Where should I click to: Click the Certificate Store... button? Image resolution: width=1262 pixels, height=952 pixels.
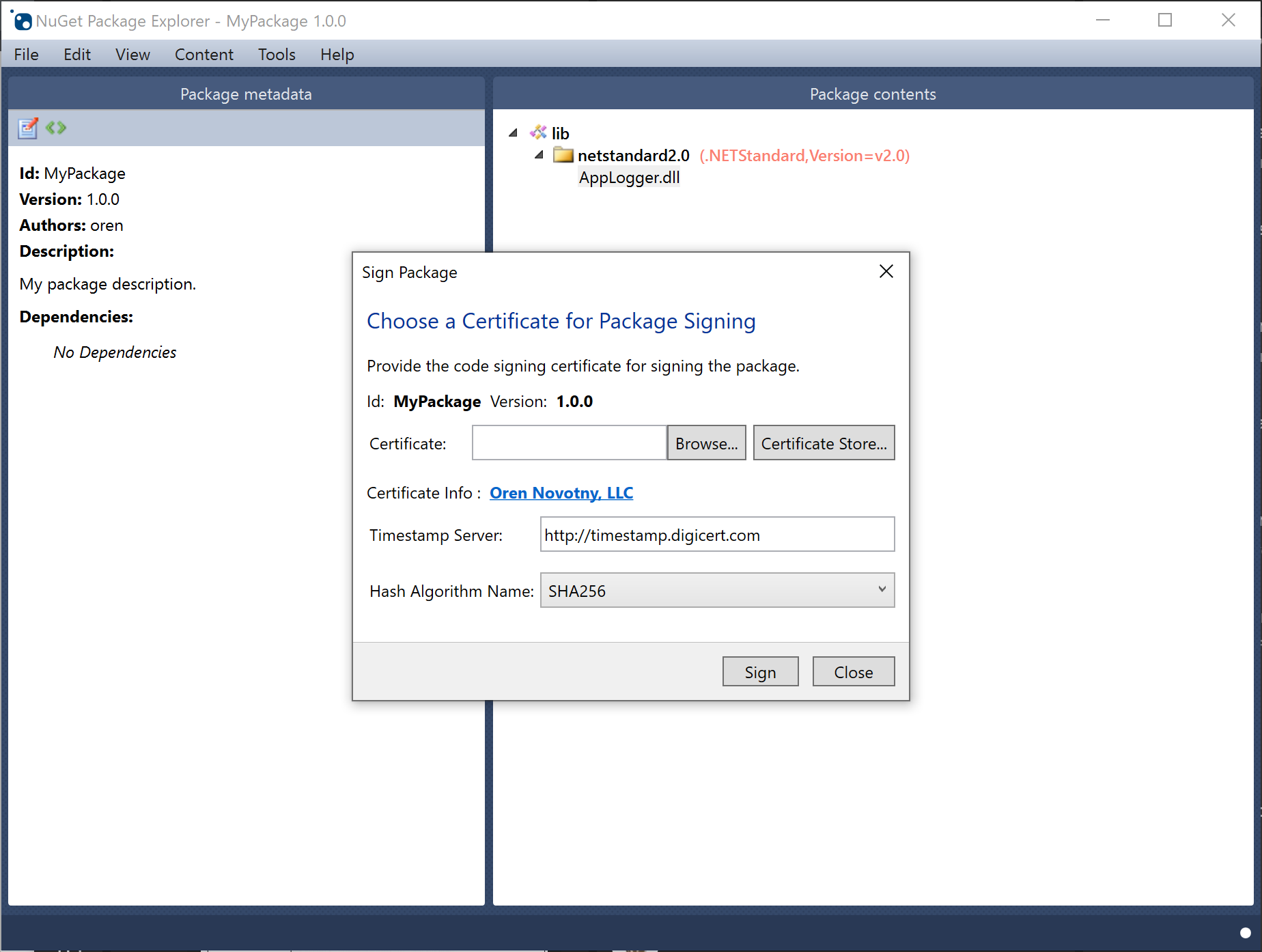coord(824,443)
